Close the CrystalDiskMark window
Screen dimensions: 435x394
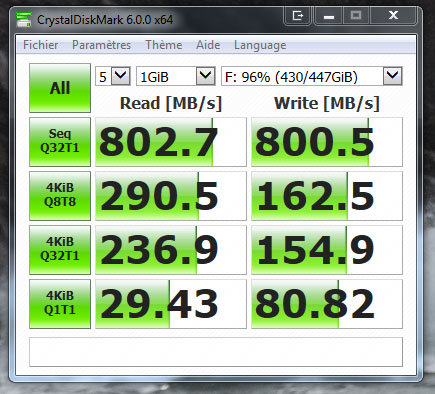(x=393, y=15)
